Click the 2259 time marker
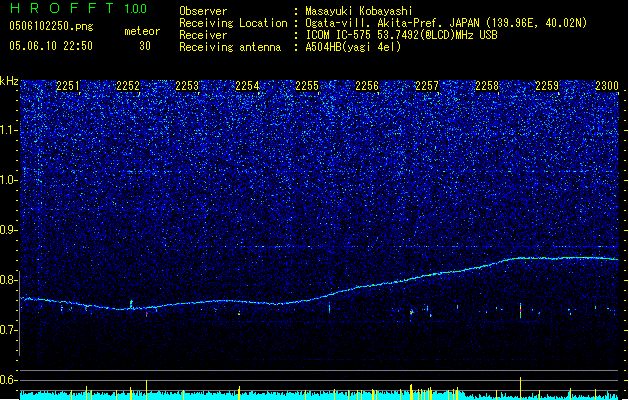The image size is (629, 400). point(547,86)
